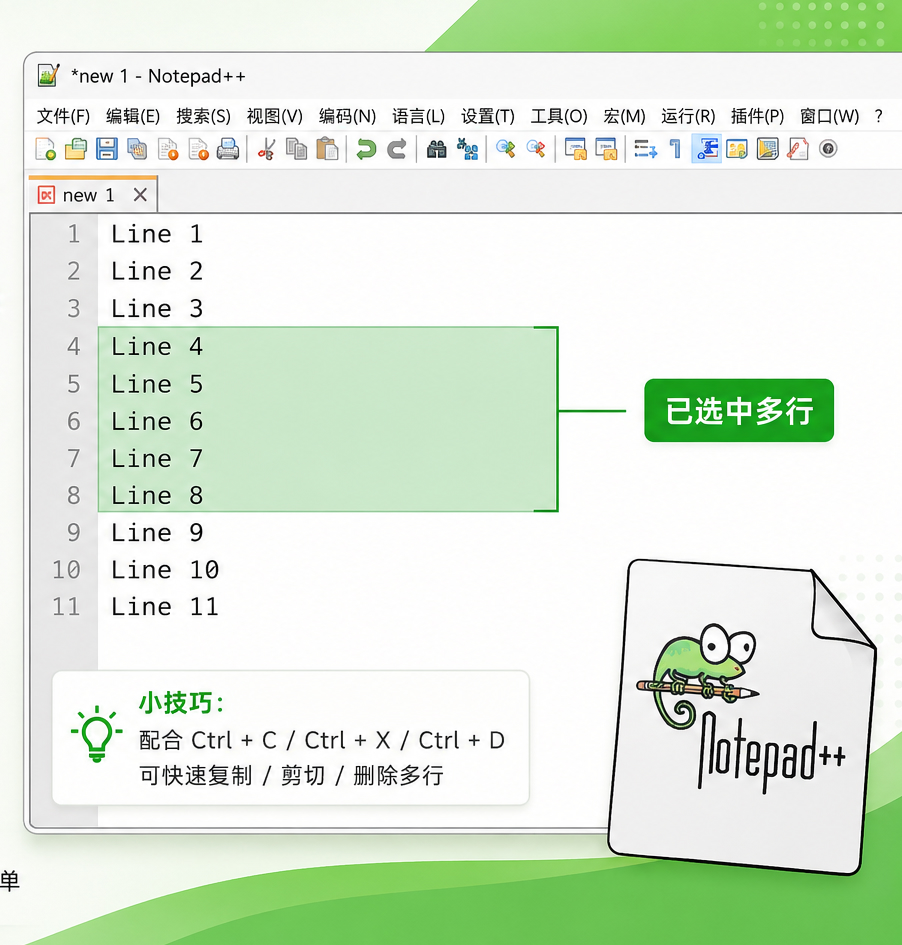This screenshot has height=945, width=902.
Task: Click the unsaved red icon on the 'new 1' tab
Action: coord(46,195)
